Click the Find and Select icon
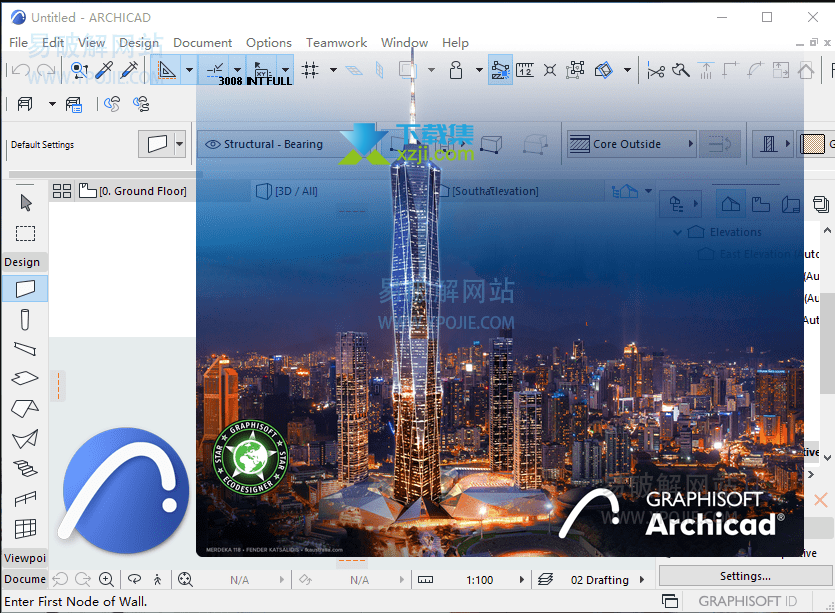This screenshot has height=613, width=835. pyautogui.click(x=79, y=70)
